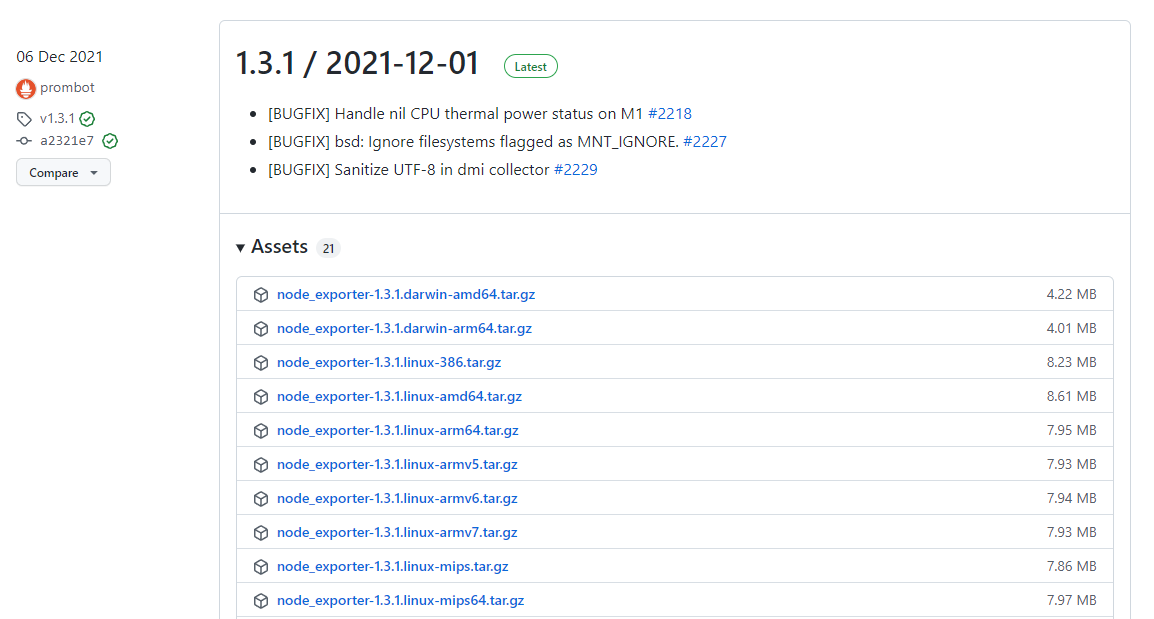The width and height of the screenshot is (1154, 619).
Task: Click the tag icon beside v1.3.1
Action: pyautogui.click(x=24, y=119)
